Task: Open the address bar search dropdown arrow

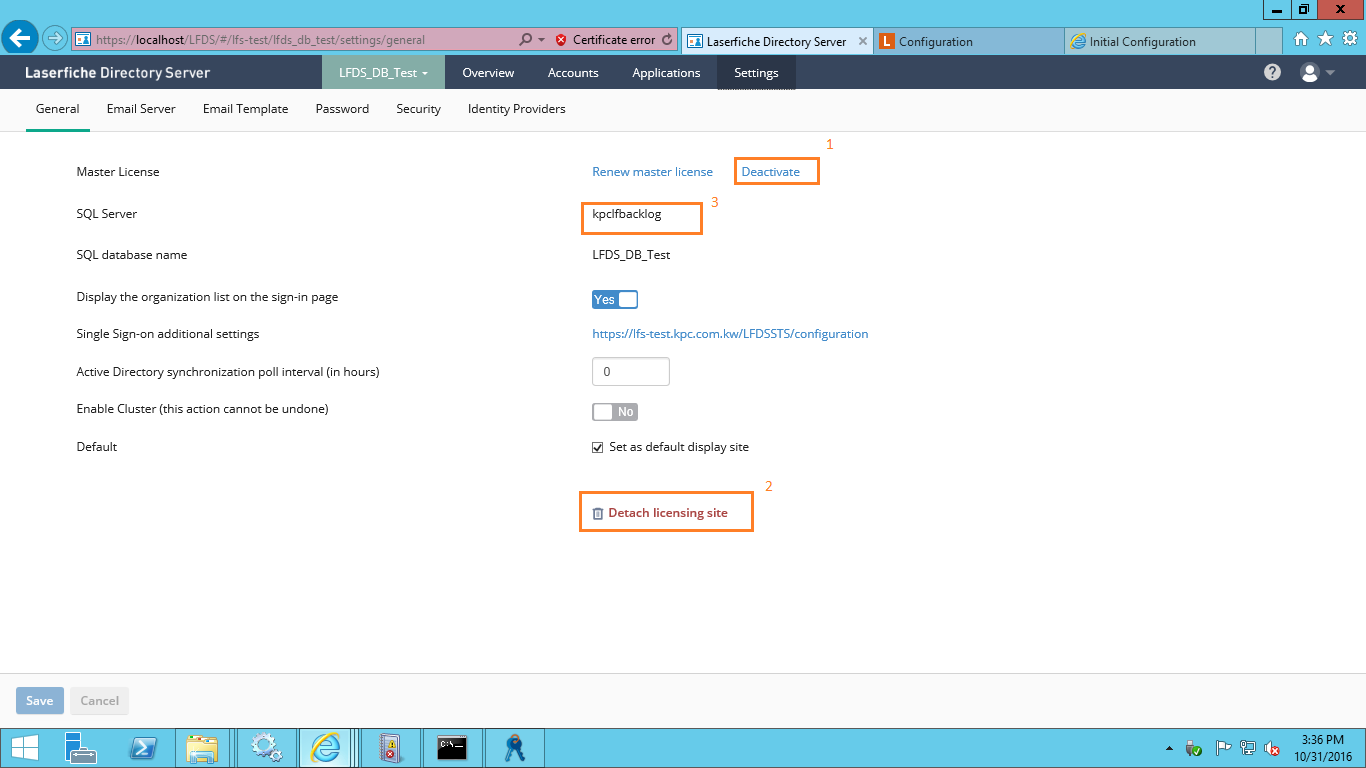Action: (542, 40)
